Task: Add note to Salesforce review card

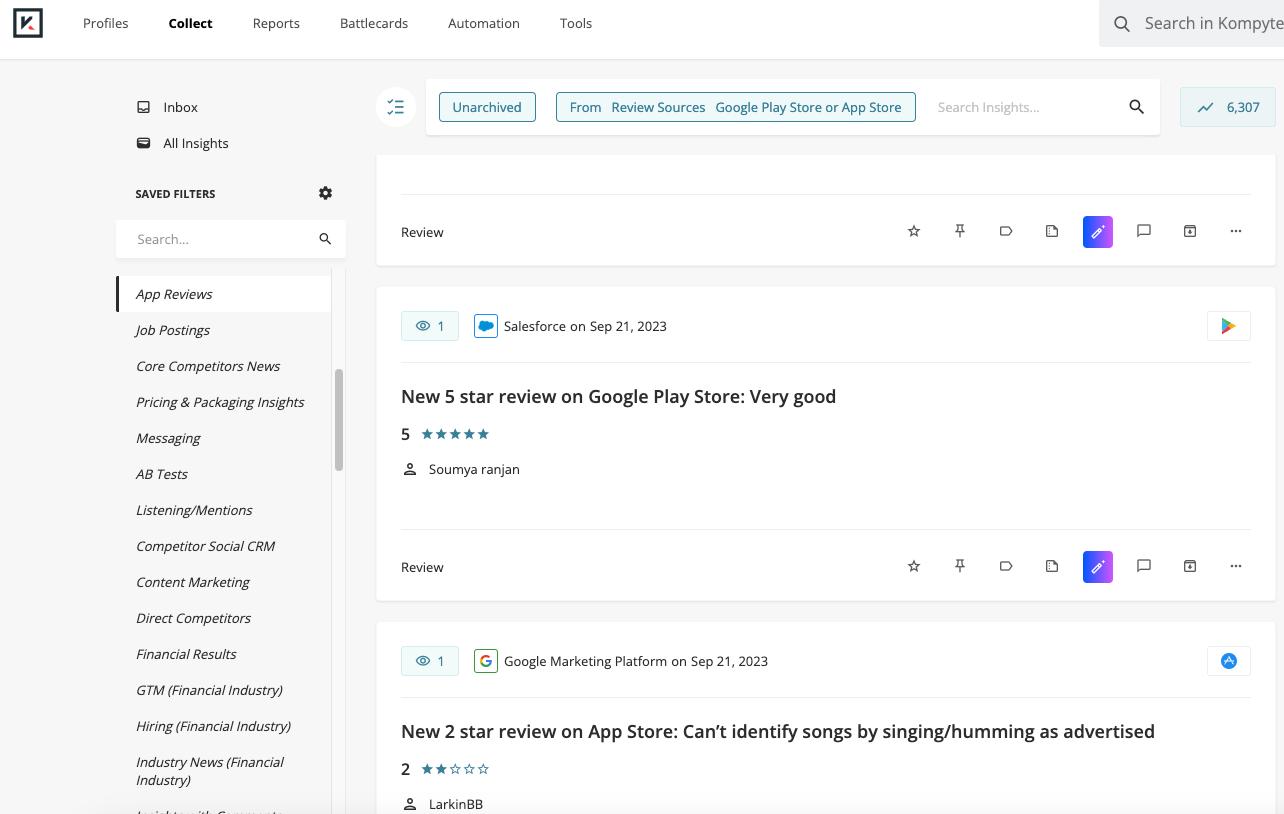Action: tap(1052, 566)
